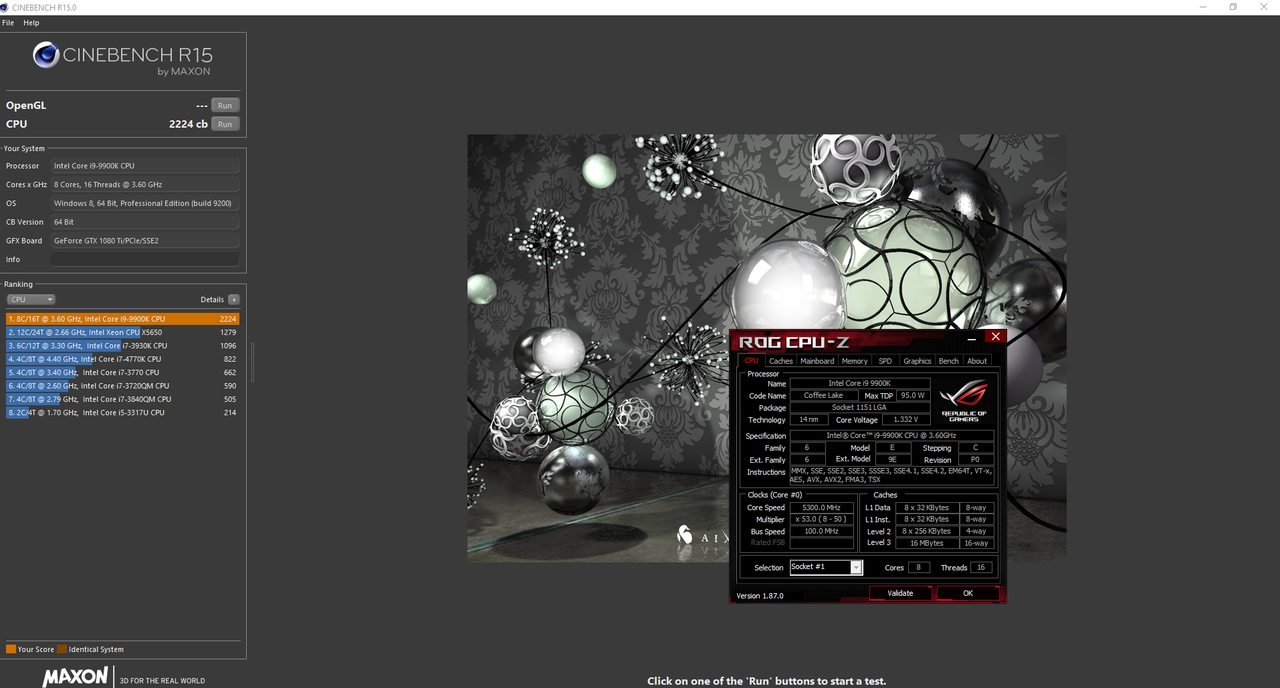The width and height of the screenshot is (1280, 688).
Task: Click the Info input field
Action: tap(145, 259)
